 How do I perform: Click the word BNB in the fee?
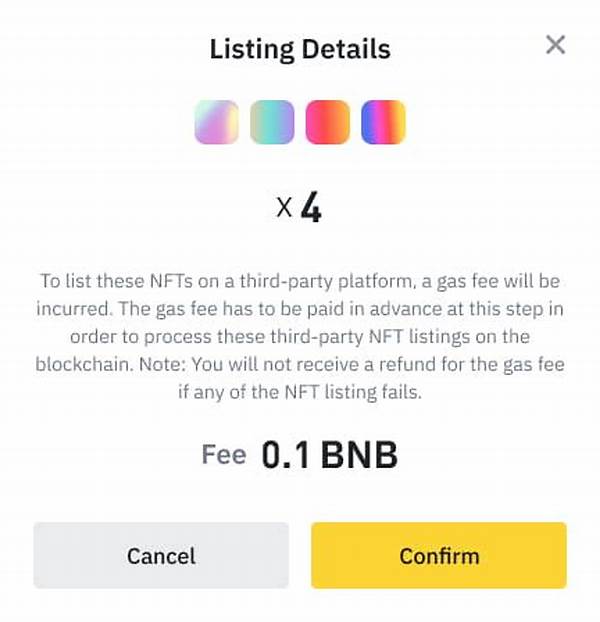pos(359,455)
